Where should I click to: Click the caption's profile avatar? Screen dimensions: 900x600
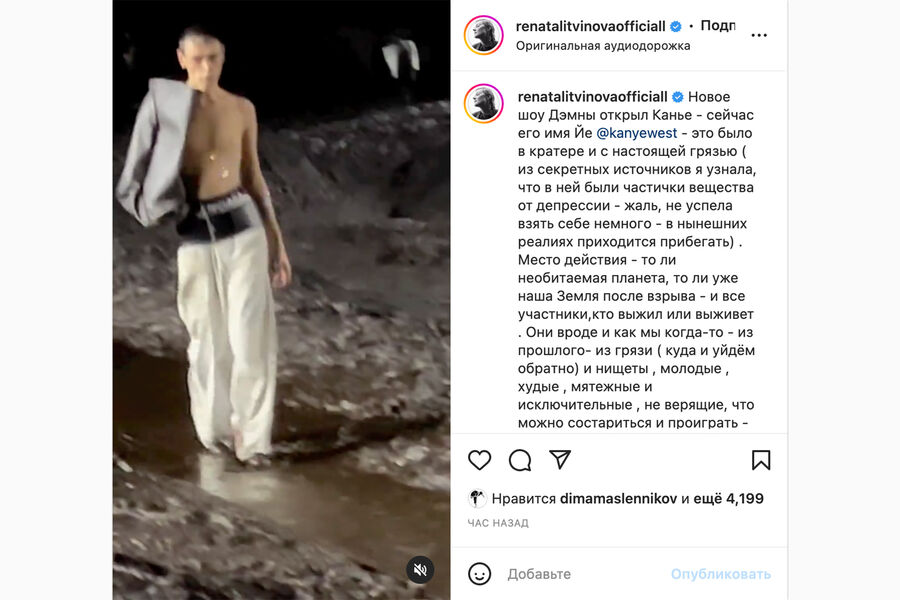point(484,103)
